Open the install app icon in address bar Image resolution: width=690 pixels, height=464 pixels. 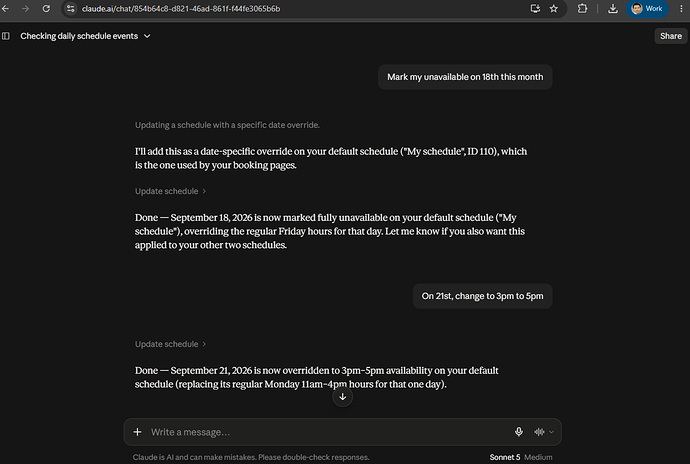point(535,8)
